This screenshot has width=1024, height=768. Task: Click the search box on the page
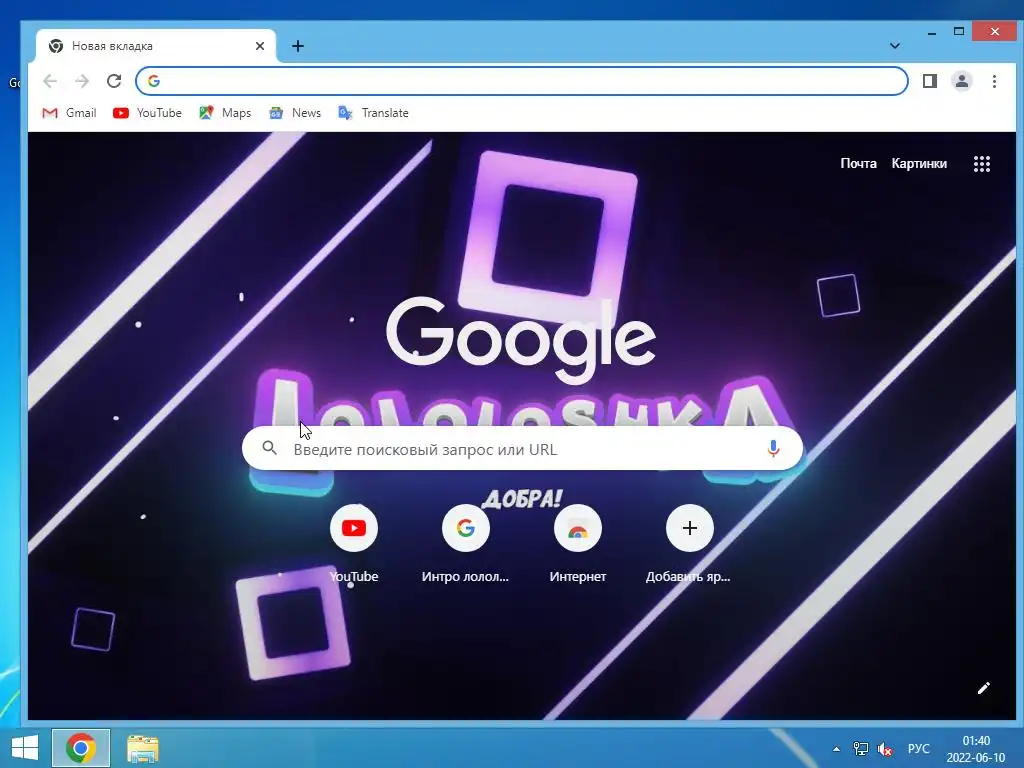tap(522, 449)
